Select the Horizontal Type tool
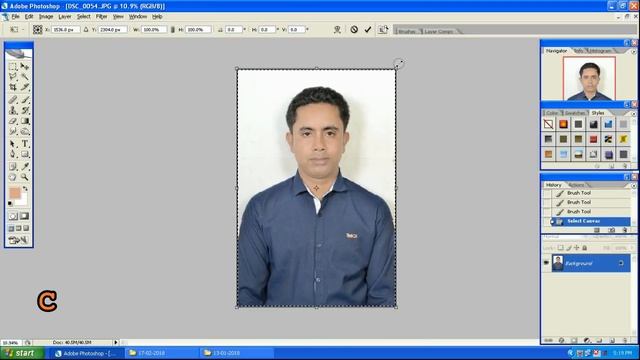The width and height of the screenshot is (640, 360). coord(24,144)
